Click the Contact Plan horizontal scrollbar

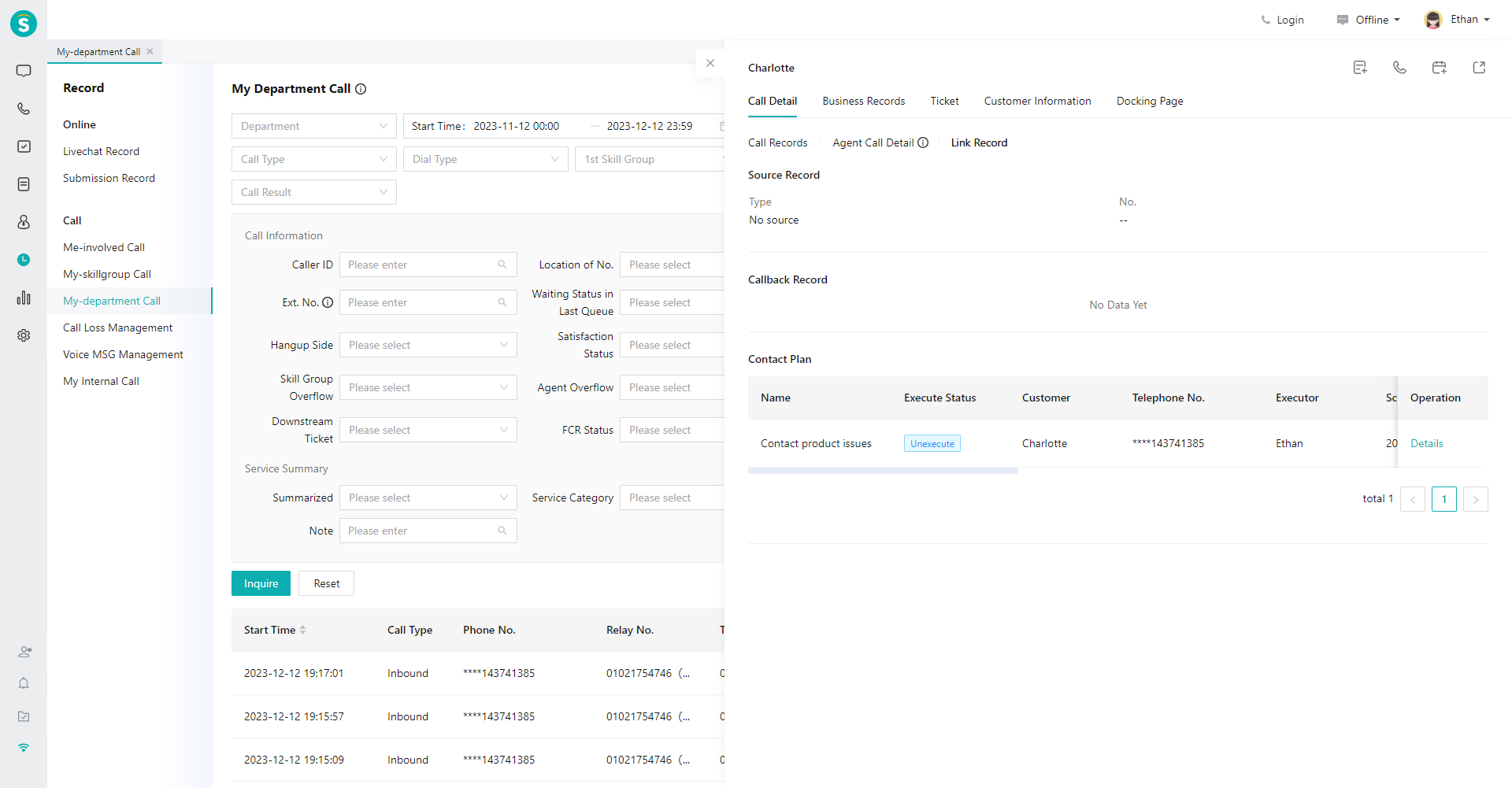click(883, 471)
